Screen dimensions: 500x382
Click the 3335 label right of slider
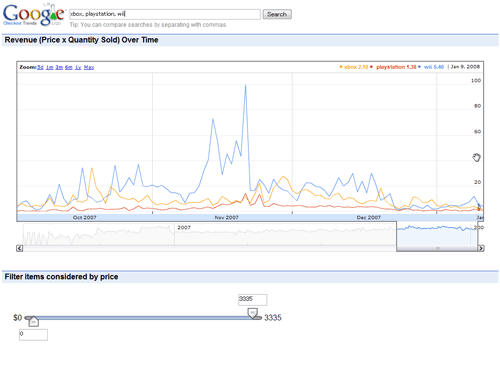coord(273,318)
